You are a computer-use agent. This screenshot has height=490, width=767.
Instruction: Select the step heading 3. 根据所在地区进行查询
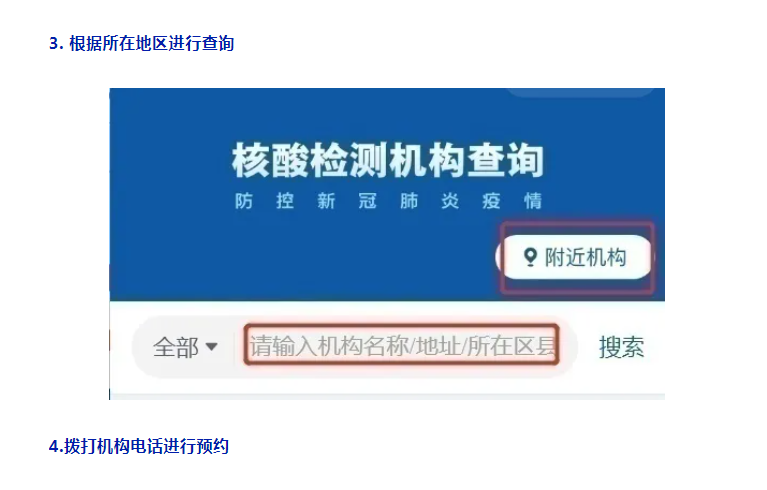click(x=142, y=44)
